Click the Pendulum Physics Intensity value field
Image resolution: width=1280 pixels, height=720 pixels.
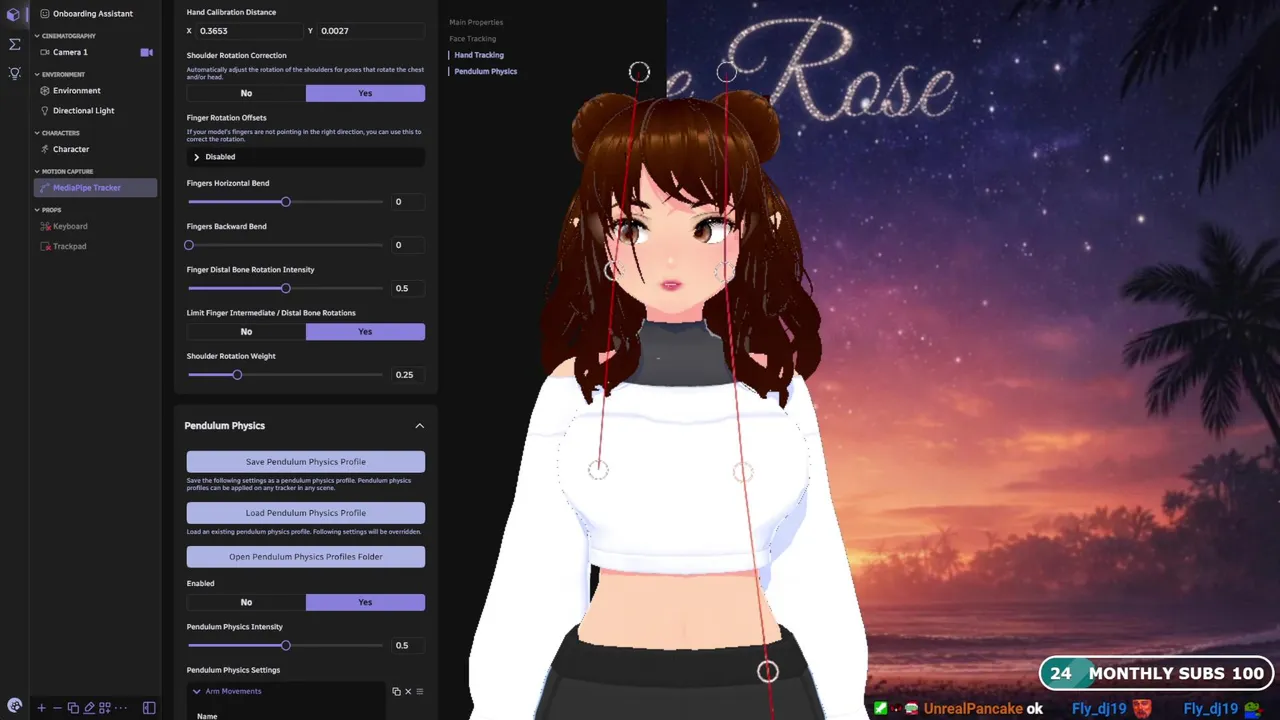(x=407, y=645)
